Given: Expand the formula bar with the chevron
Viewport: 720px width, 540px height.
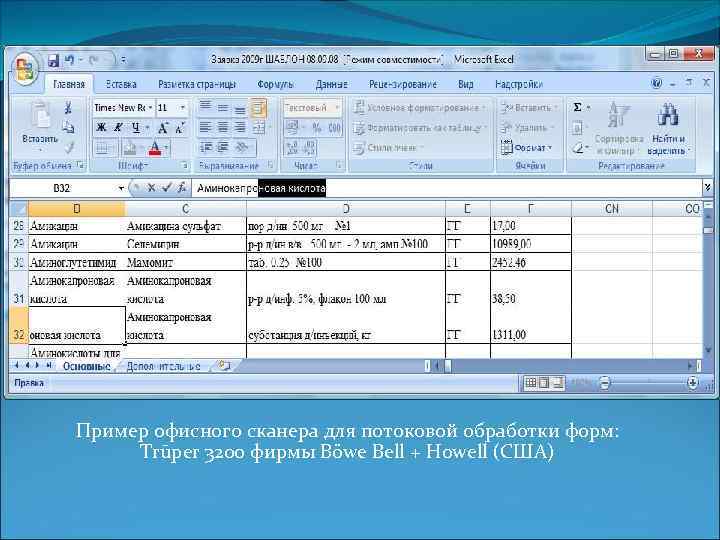Looking at the screenshot, I should tap(707, 187).
